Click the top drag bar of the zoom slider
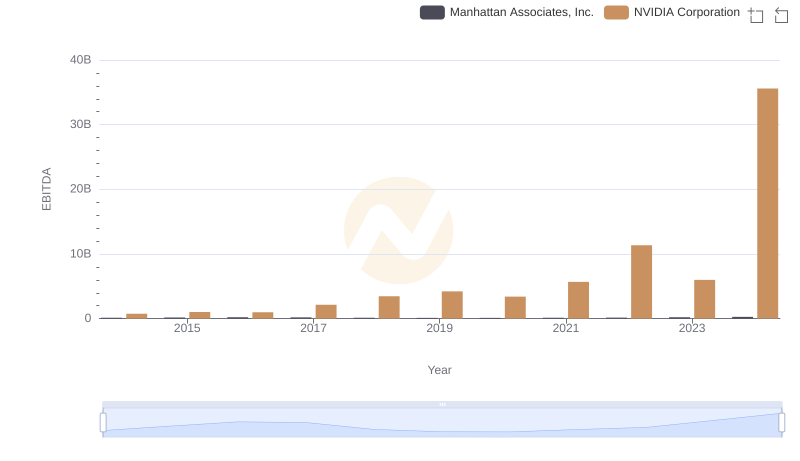This screenshot has height=461, width=800. pyautogui.click(x=442, y=404)
